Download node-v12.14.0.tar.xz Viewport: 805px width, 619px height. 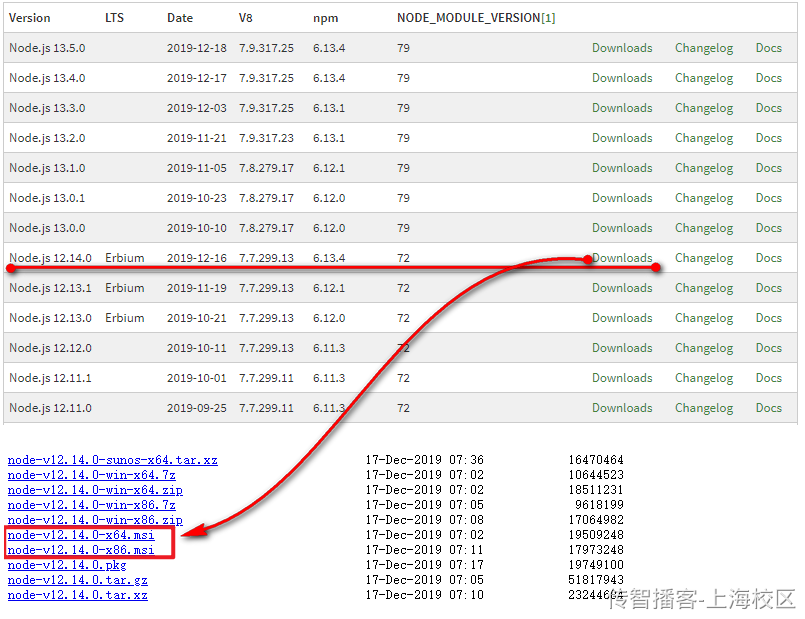click(x=78, y=595)
